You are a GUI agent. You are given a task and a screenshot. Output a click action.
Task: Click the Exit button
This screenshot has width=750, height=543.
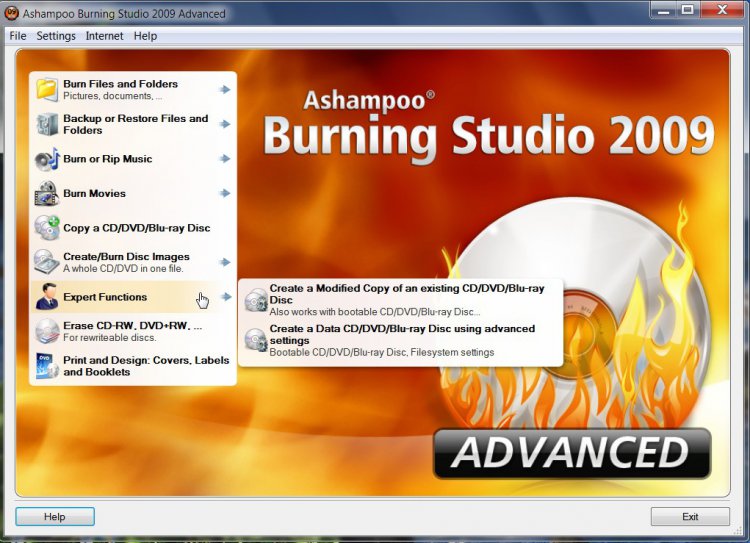pyautogui.click(x=690, y=517)
